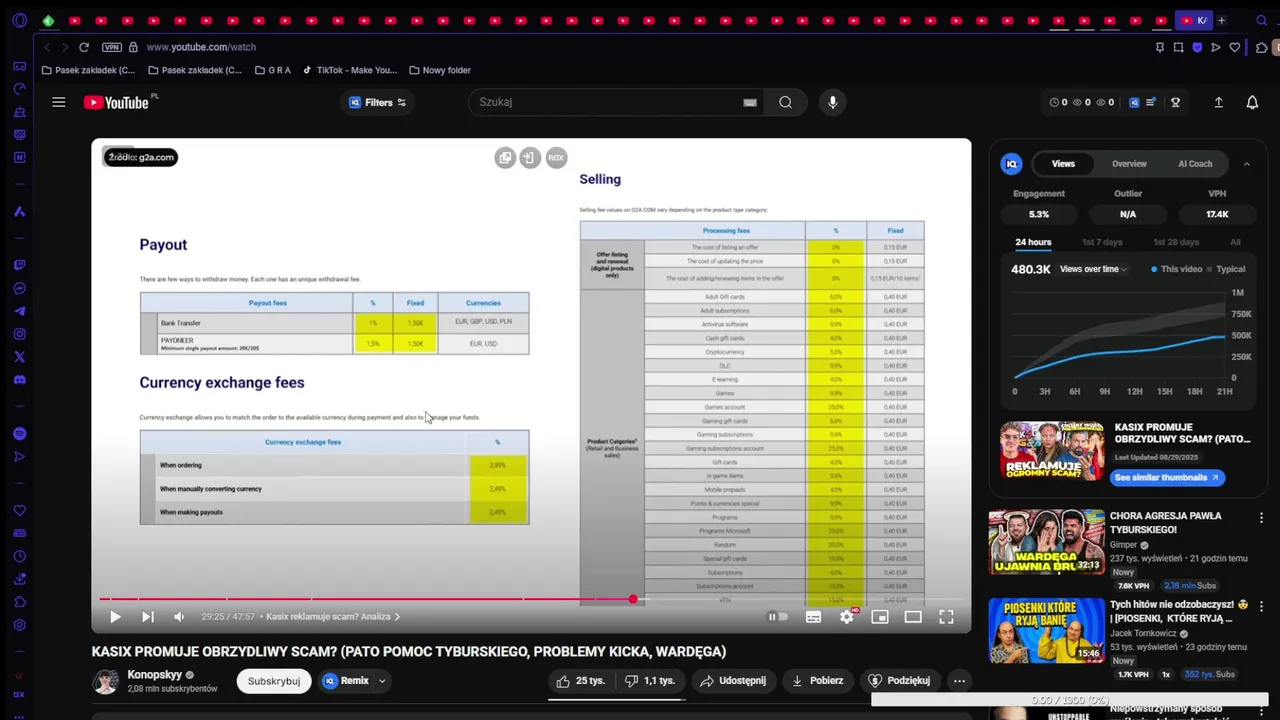
Task: Open the browser extensions cube icon
Action: (x=1261, y=47)
